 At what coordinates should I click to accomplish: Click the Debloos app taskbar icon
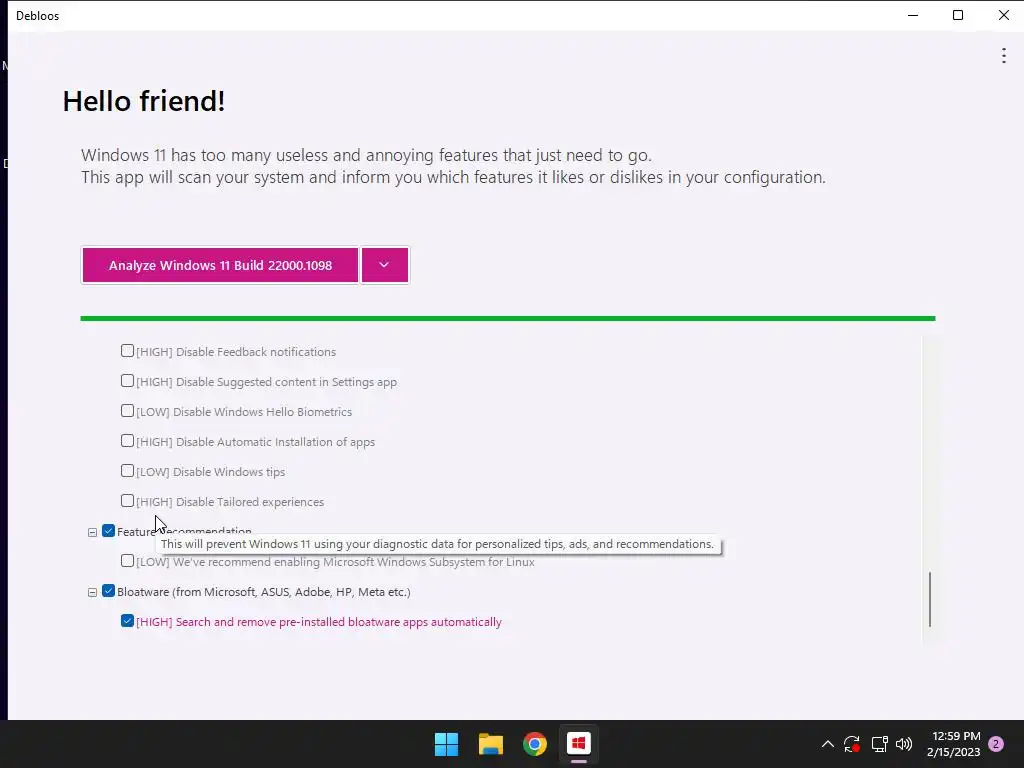(579, 743)
